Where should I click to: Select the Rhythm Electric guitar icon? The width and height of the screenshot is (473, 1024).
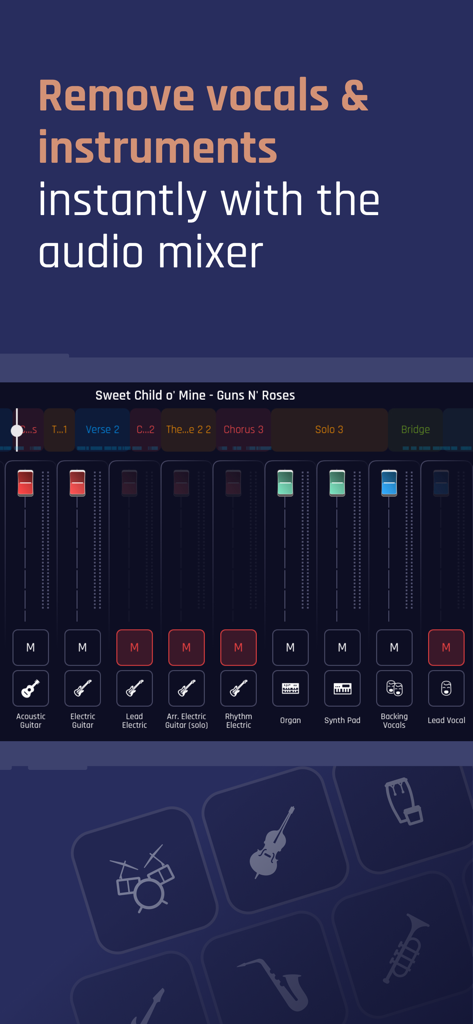coord(238,688)
